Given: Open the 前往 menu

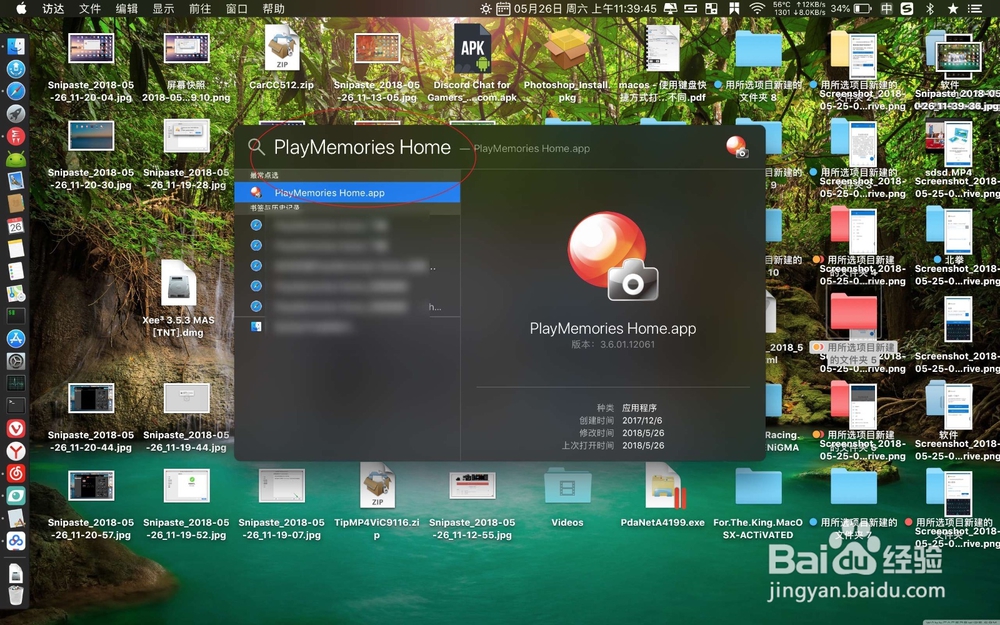Looking at the screenshot, I should [x=200, y=8].
